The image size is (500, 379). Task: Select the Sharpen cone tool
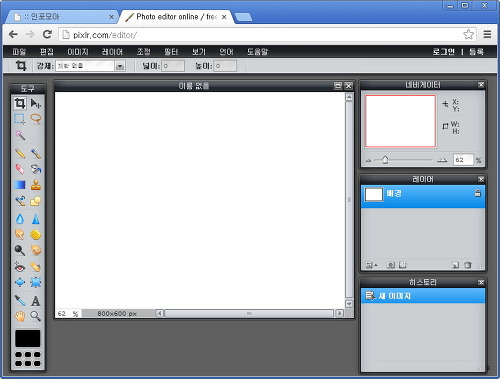point(36,219)
